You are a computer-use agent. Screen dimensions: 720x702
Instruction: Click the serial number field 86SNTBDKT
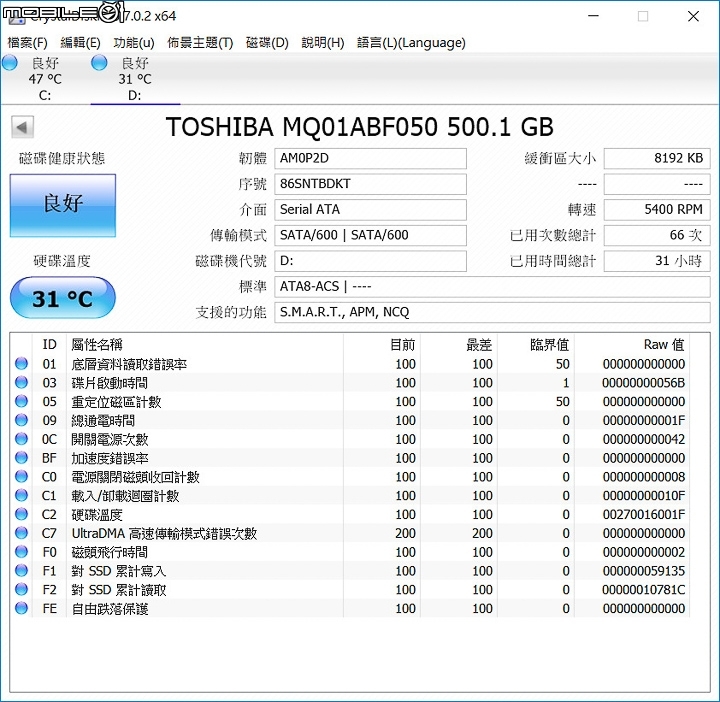tap(371, 184)
